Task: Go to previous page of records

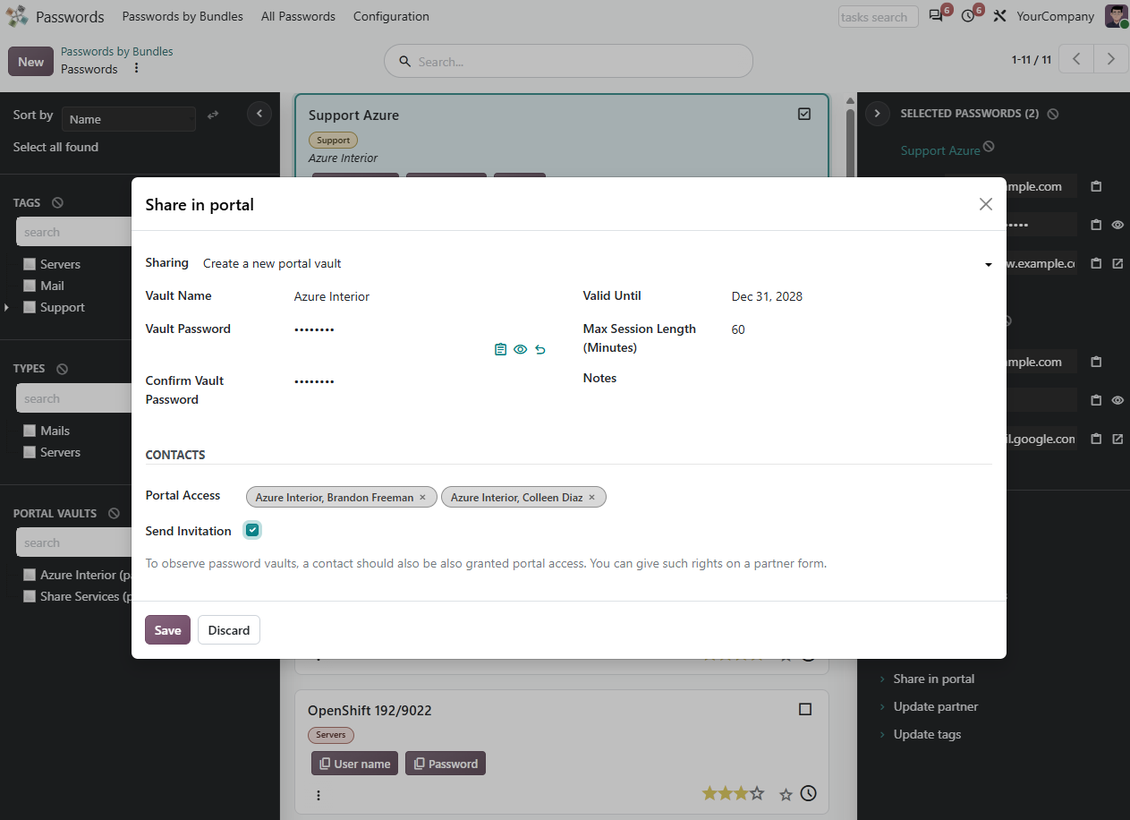Action: pos(1076,59)
